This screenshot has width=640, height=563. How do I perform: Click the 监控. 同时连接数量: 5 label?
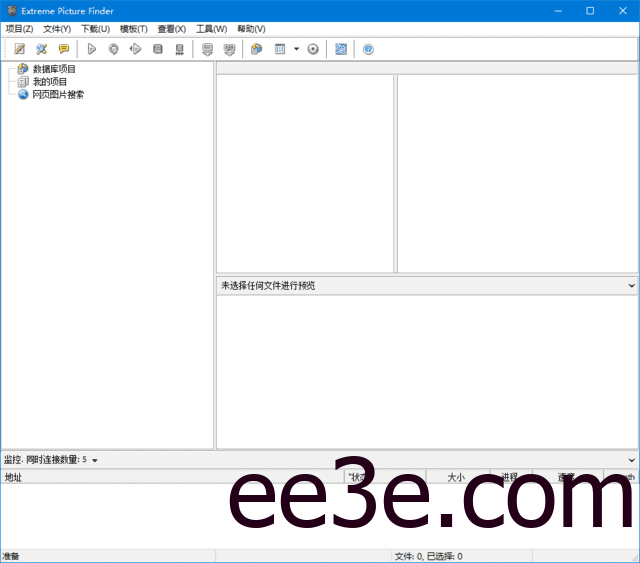point(45,460)
